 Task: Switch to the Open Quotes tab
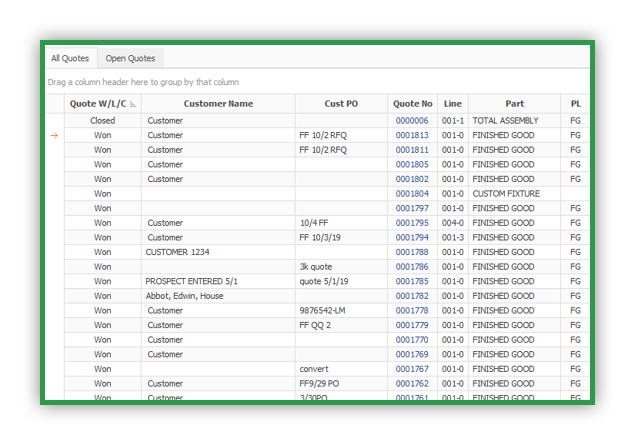point(131,59)
